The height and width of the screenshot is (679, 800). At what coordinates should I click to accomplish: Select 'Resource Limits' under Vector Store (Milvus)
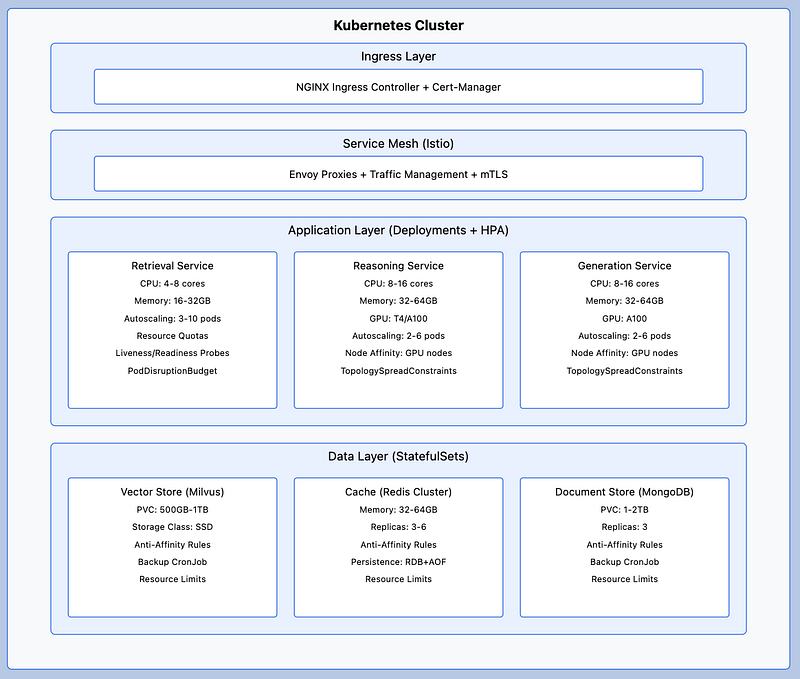coord(172,580)
